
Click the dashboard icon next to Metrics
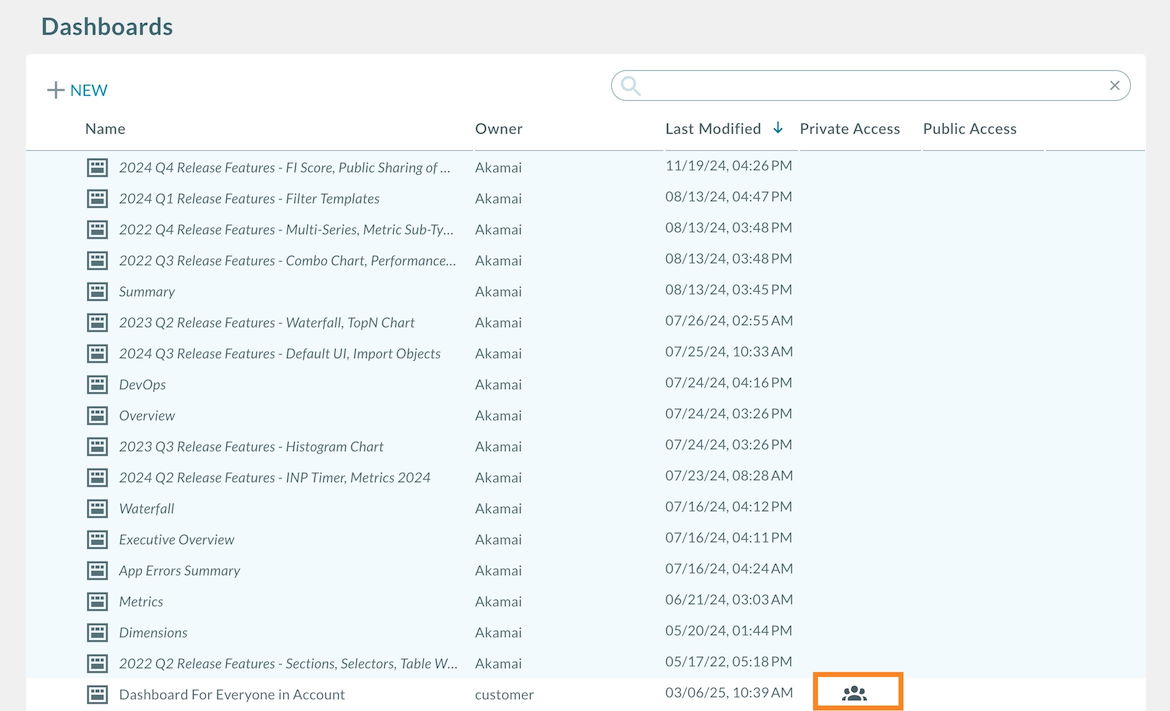(97, 601)
